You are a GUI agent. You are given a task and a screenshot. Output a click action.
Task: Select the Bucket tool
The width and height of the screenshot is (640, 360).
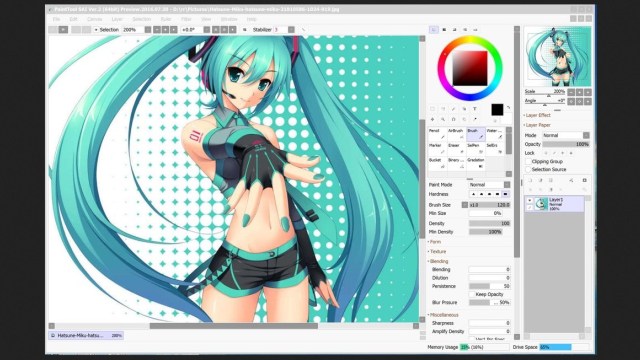tap(437, 164)
